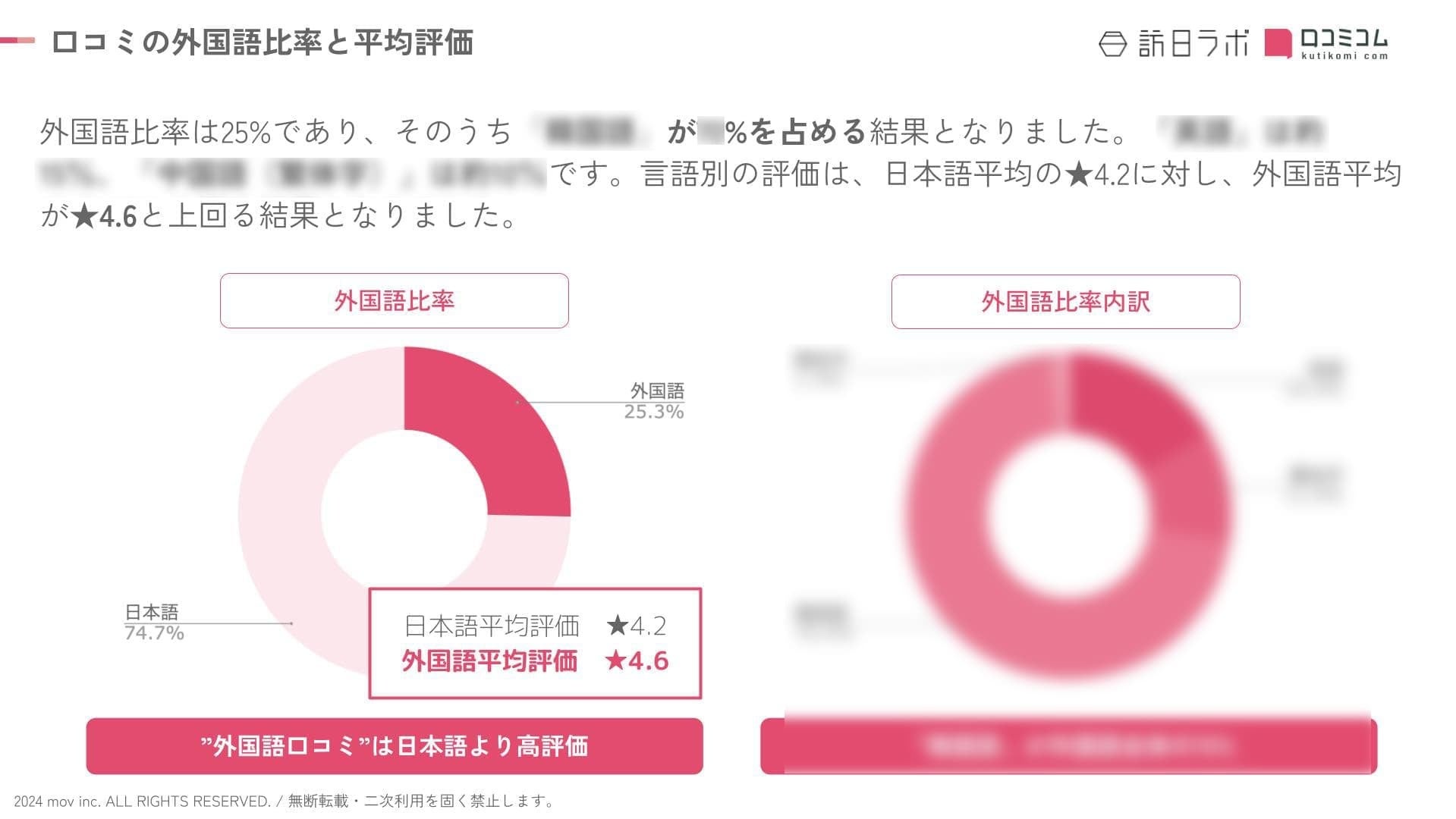Click the pink dash accent beside the slide title
This screenshot has height=819, width=1456.
point(17,40)
